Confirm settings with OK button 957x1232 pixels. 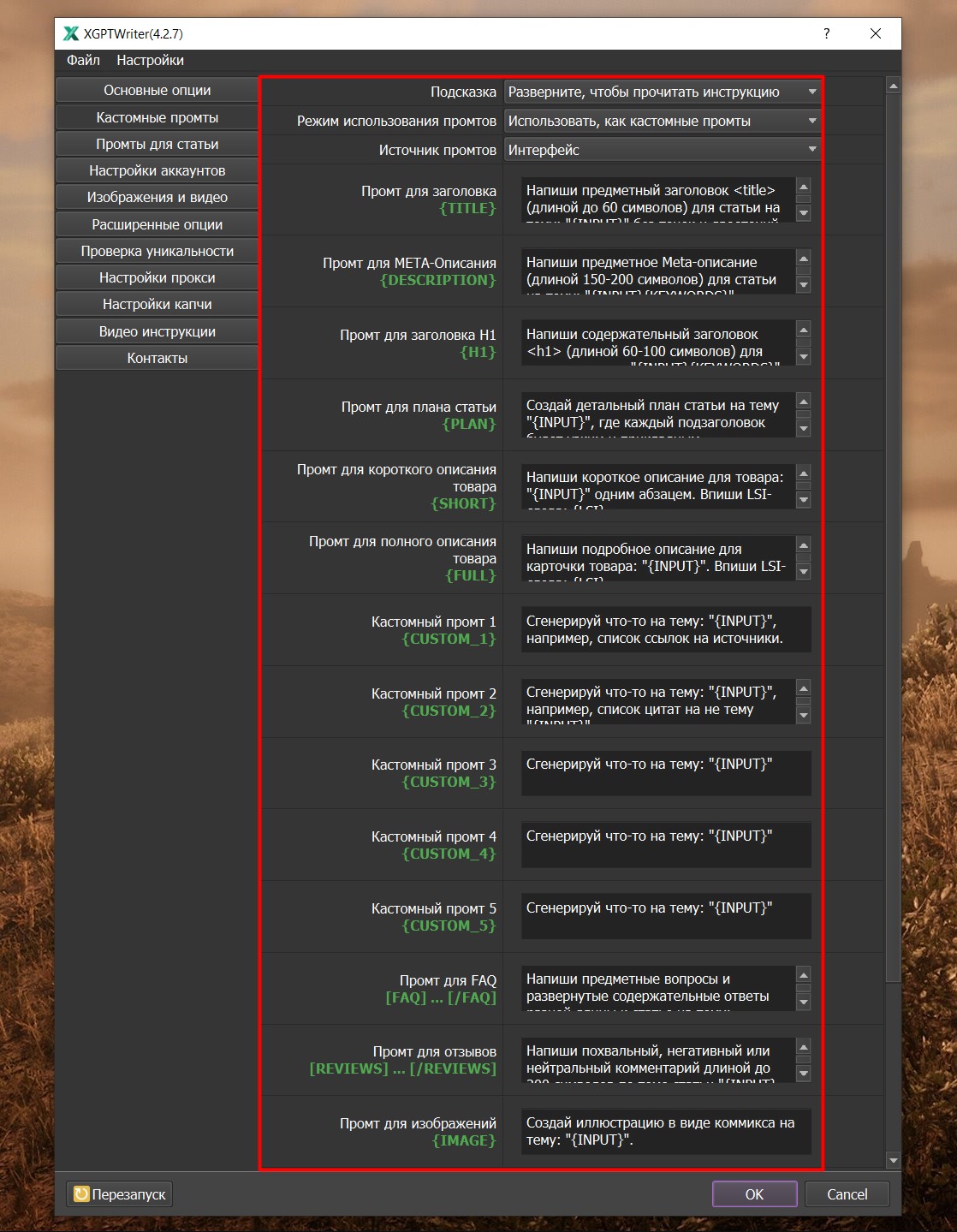(754, 1193)
